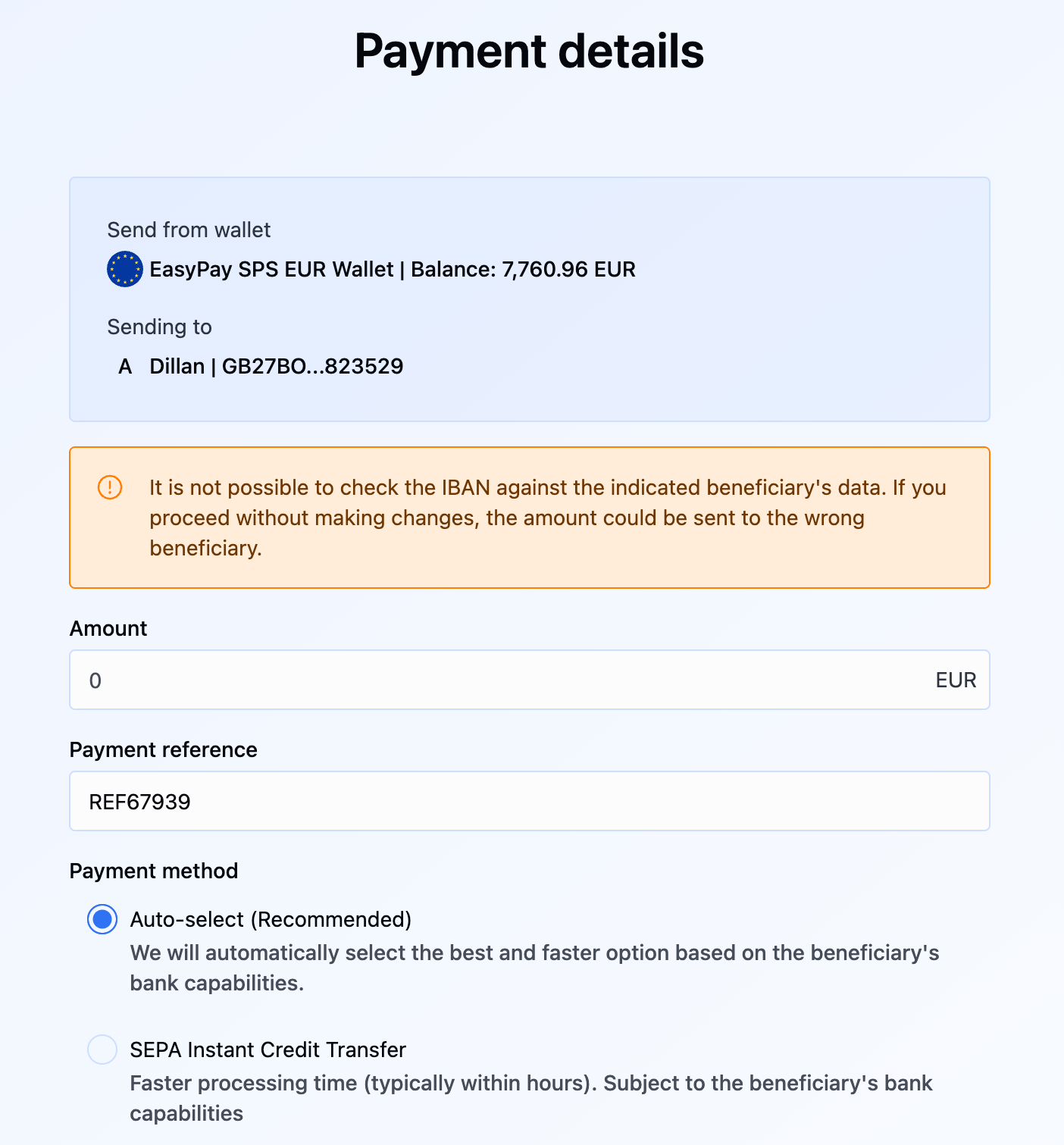The width and height of the screenshot is (1064, 1145).
Task: Click the Payment method section label
Action: click(153, 871)
